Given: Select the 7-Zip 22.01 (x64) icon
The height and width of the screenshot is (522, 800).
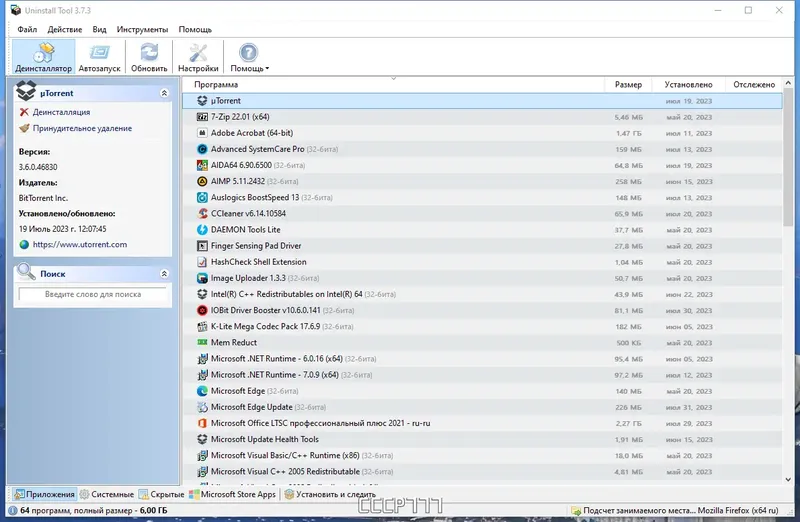Looking at the screenshot, I should [202, 117].
